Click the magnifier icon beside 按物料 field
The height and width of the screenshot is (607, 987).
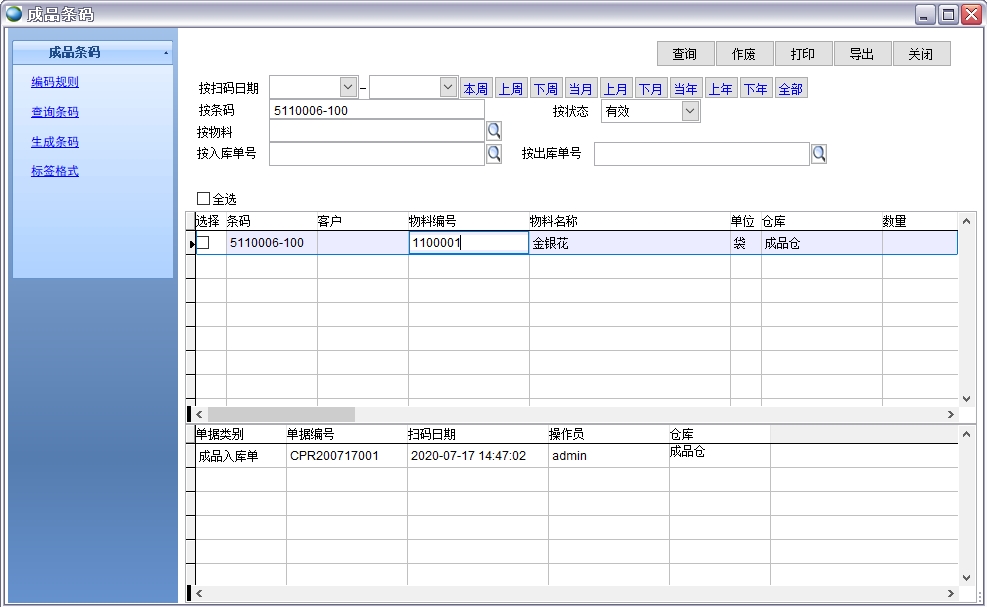click(x=493, y=131)
